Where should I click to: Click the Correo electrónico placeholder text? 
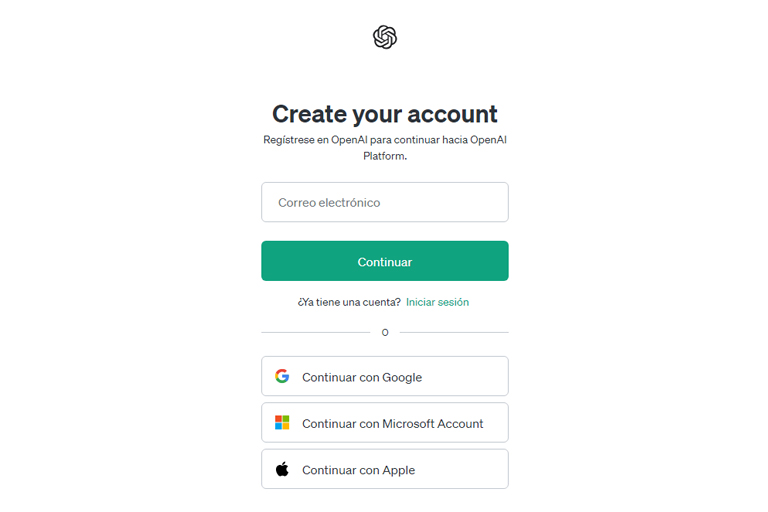[329, 202]
